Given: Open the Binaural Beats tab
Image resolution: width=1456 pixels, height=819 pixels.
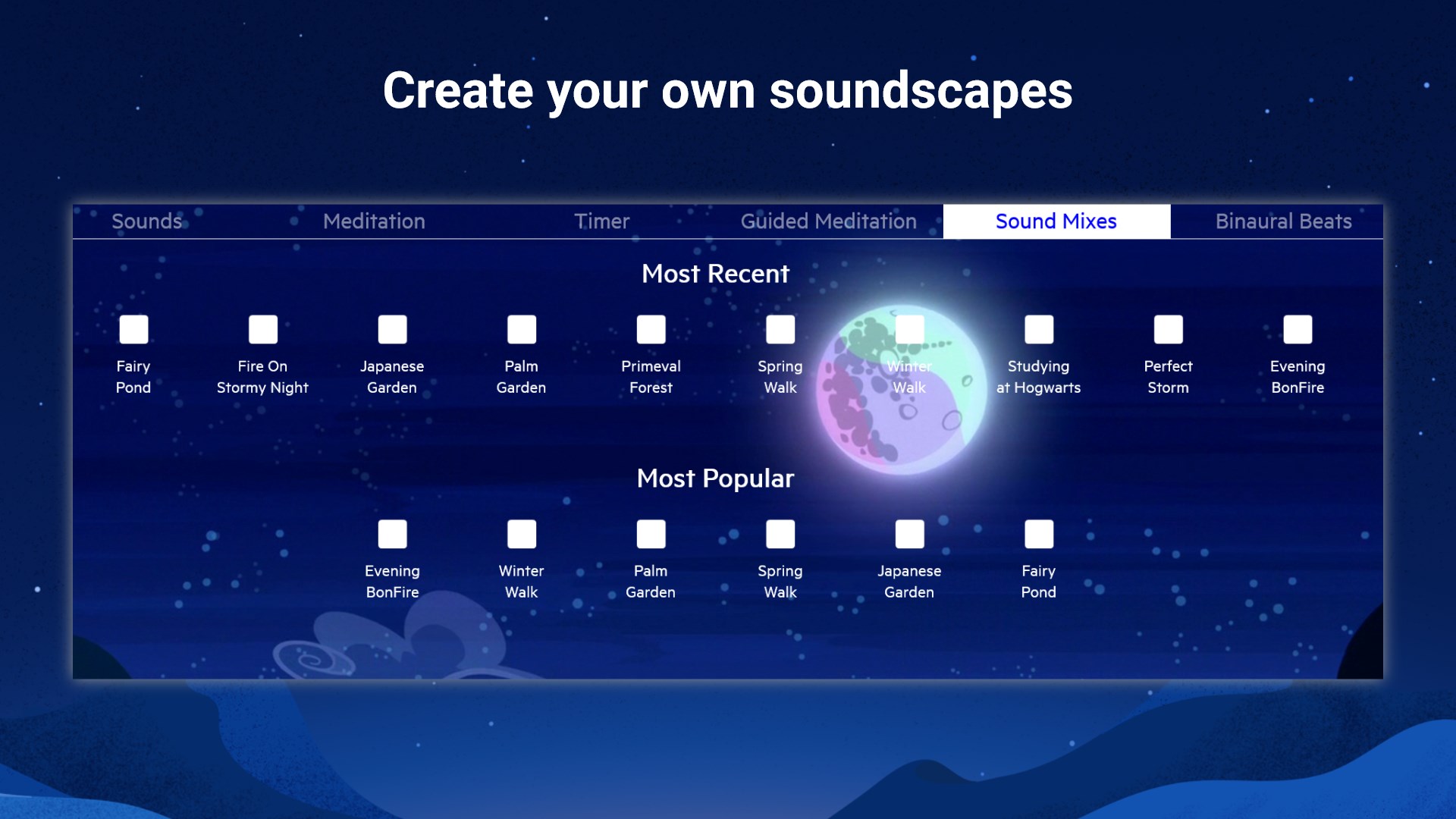Looking at the screenshot, I should pos(1283,221).
